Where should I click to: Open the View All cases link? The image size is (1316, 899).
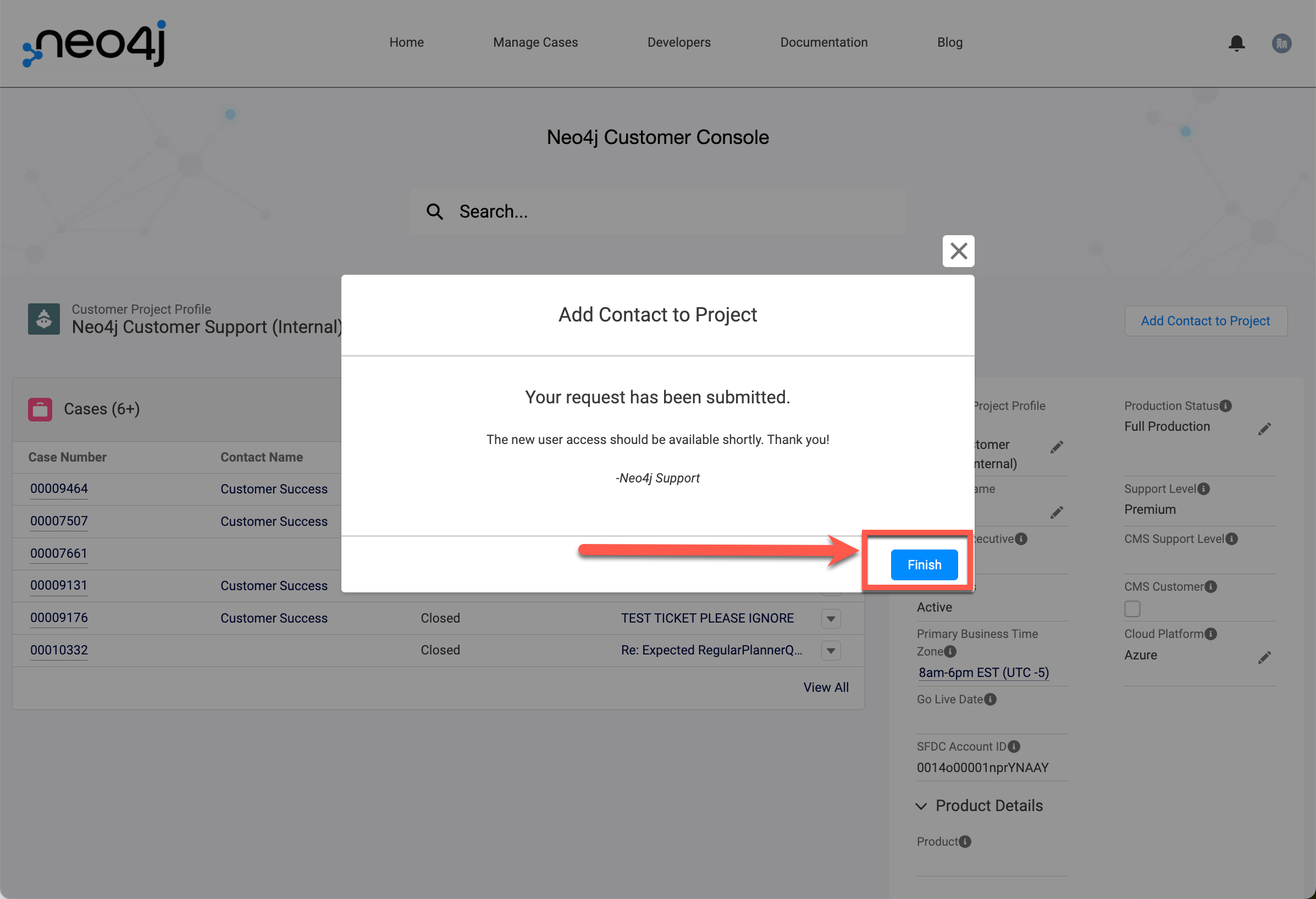(x=826, y=687)
